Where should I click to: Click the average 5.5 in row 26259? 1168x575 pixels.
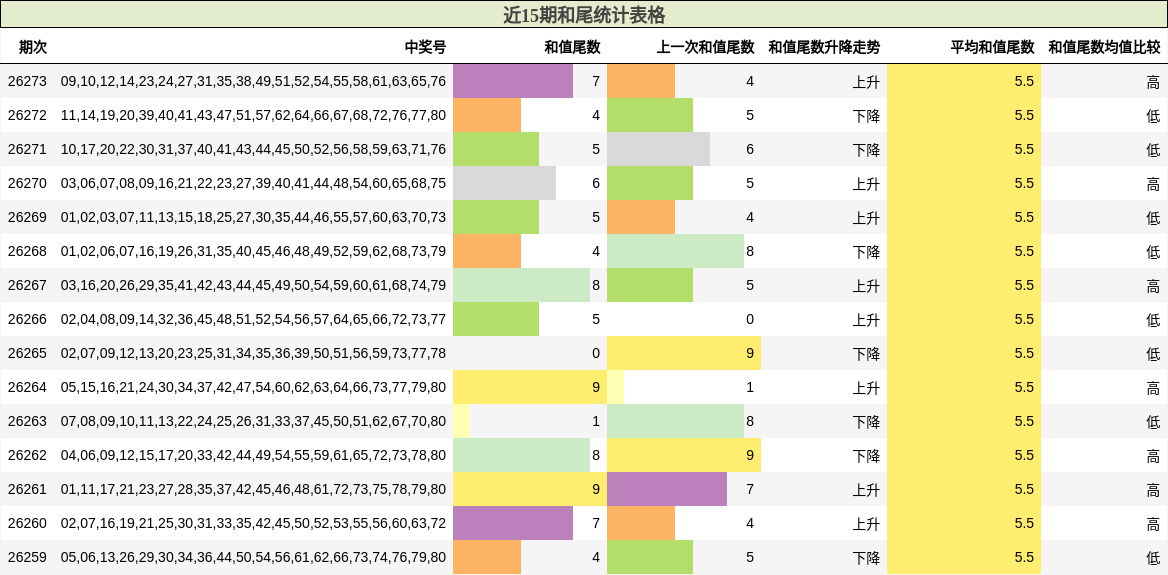pos(1024,558)
